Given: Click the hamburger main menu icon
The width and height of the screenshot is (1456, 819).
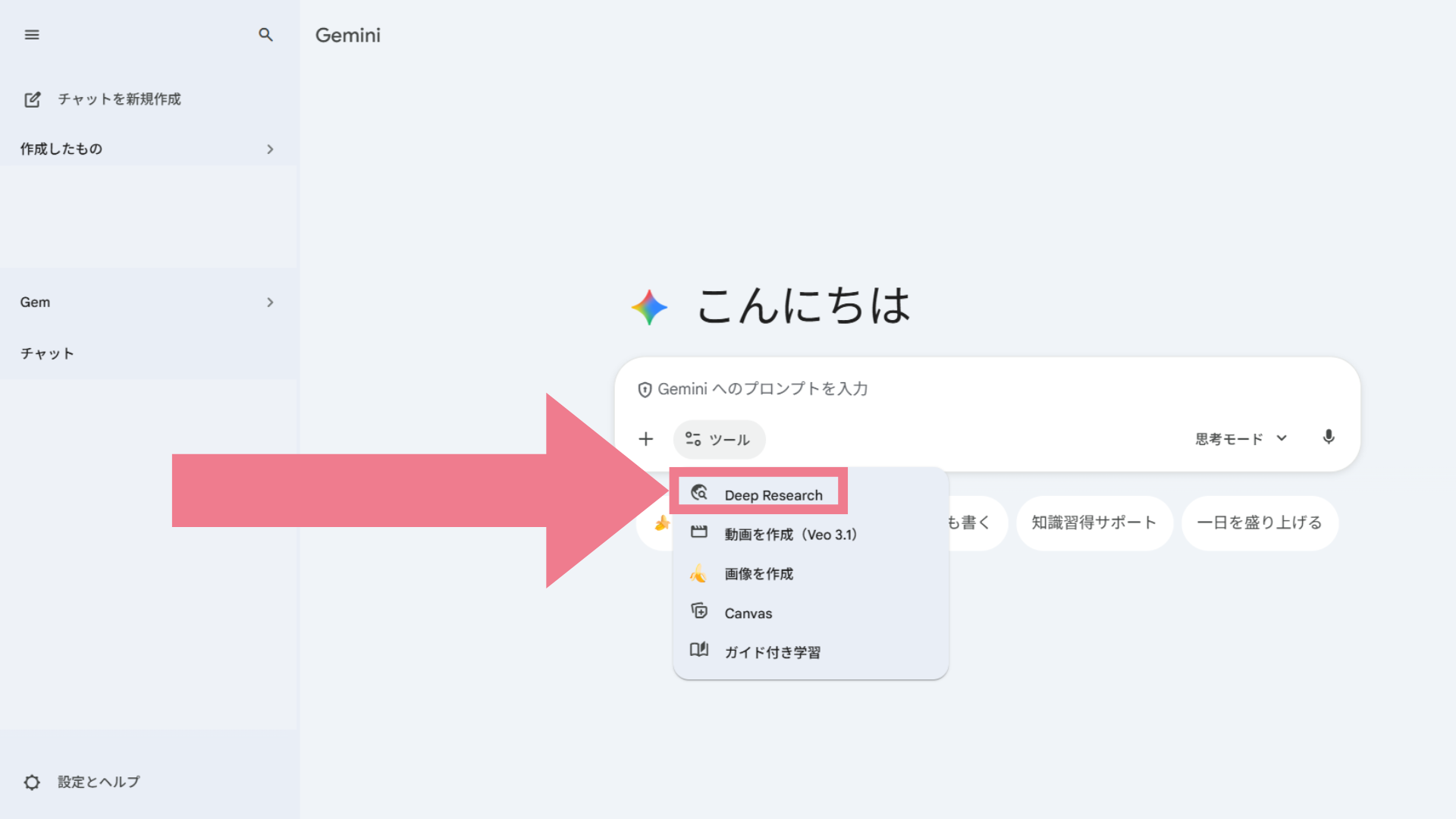Looking at the screenshot, I should (32, 35).
